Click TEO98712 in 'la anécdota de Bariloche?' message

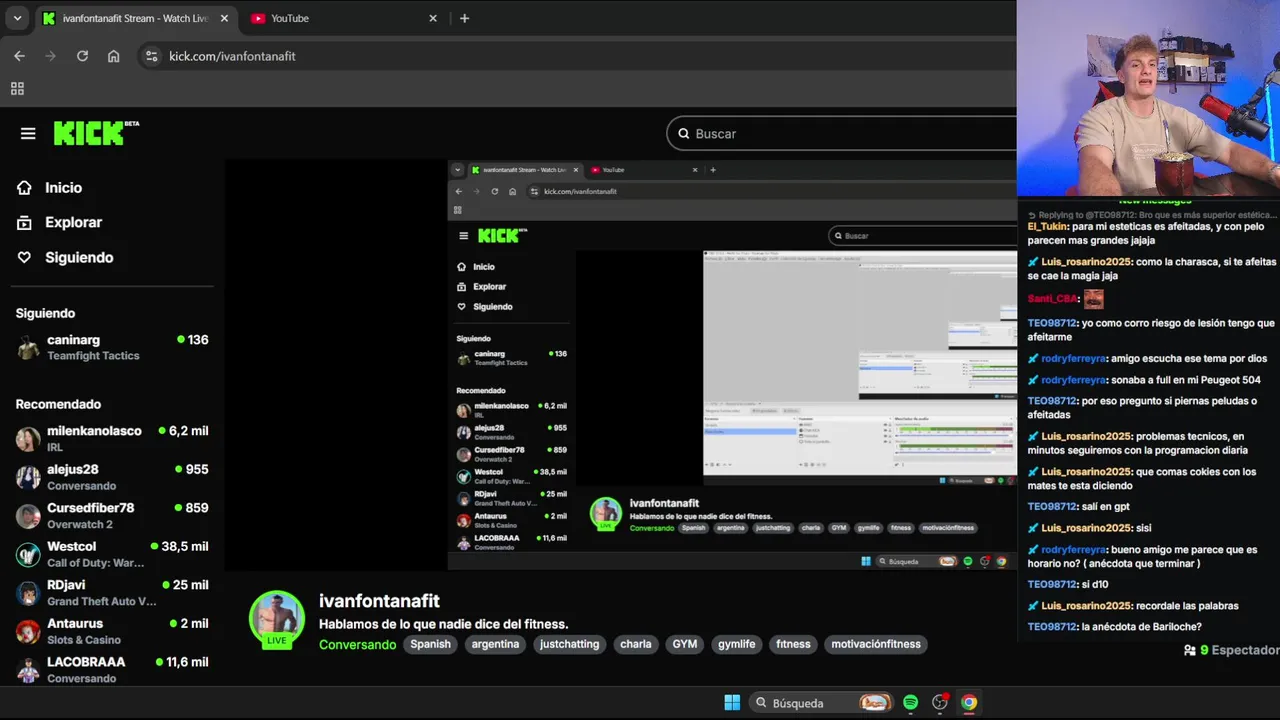point(1052,627)
